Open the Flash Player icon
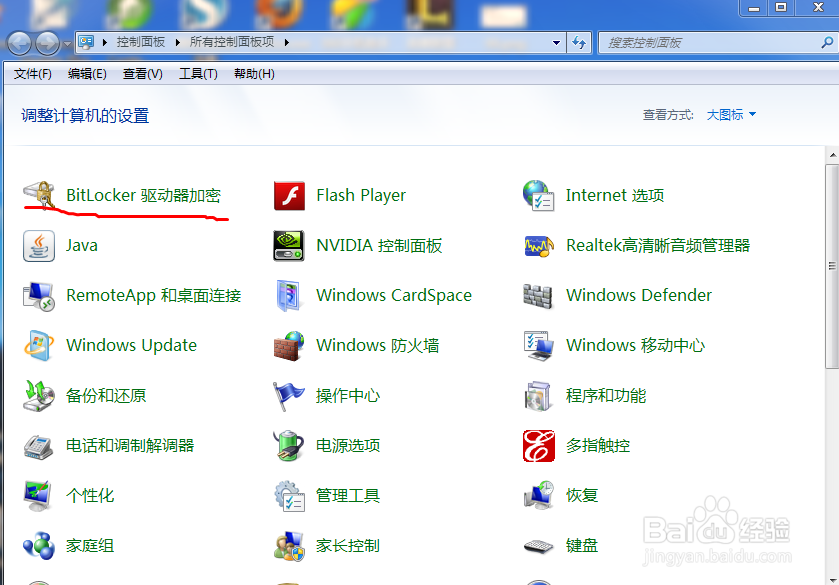The width and height of the screenshot is (839, 585). [x=289, y=195]
